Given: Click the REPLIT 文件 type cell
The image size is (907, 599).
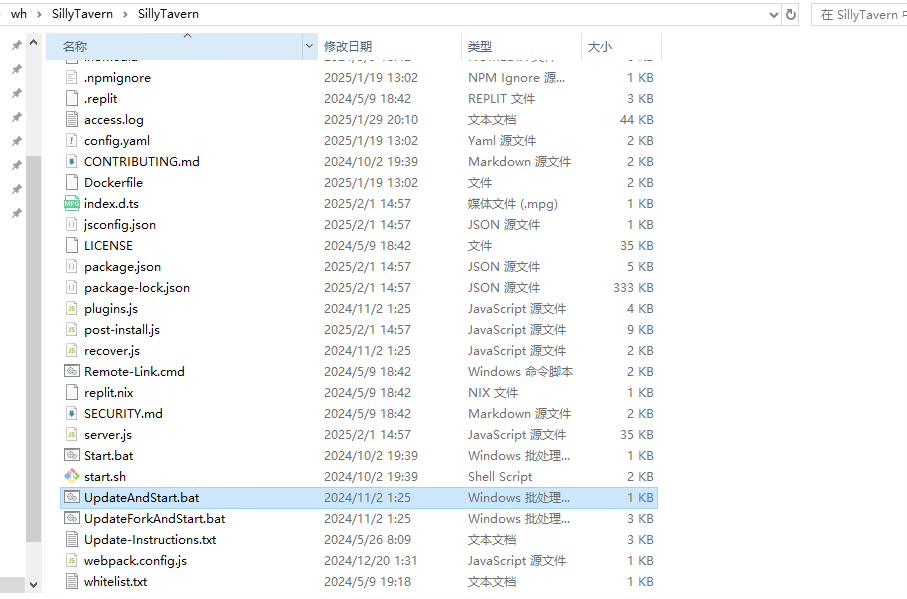Looking at the screenshot, I should tap(502, 98).
